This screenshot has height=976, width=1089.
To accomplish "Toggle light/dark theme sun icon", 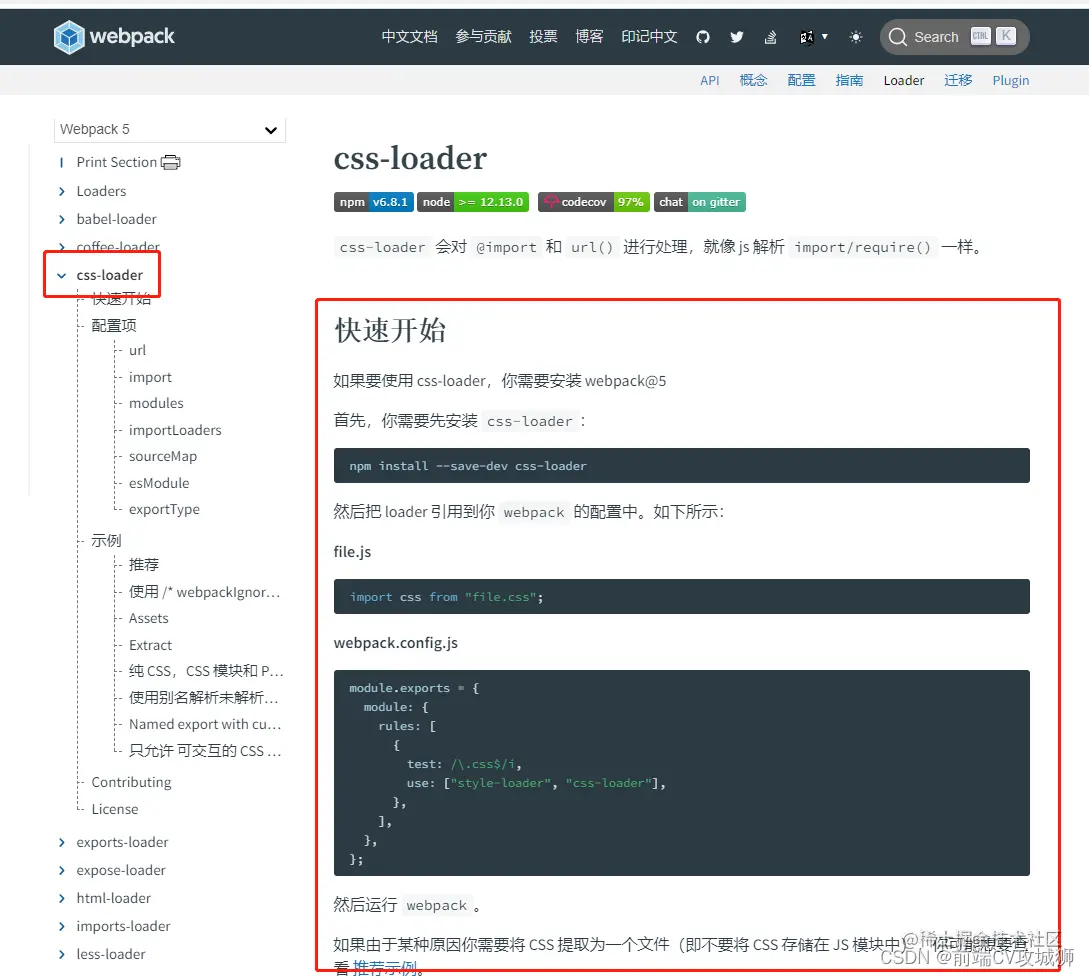I will [856, 37].
